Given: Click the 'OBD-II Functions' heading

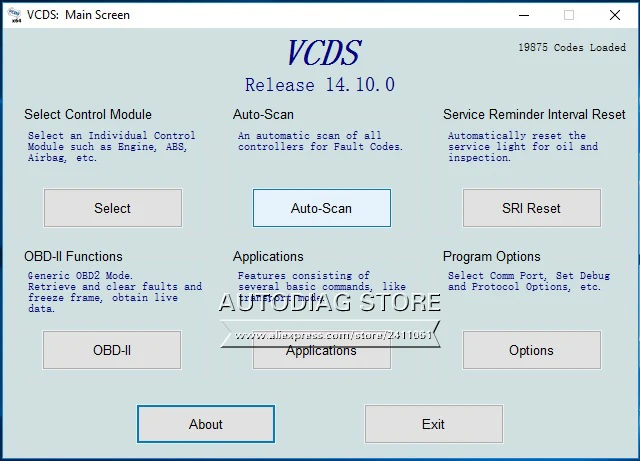Looking at the screenshot, I should pyautogui.click(x=73, y=256).
